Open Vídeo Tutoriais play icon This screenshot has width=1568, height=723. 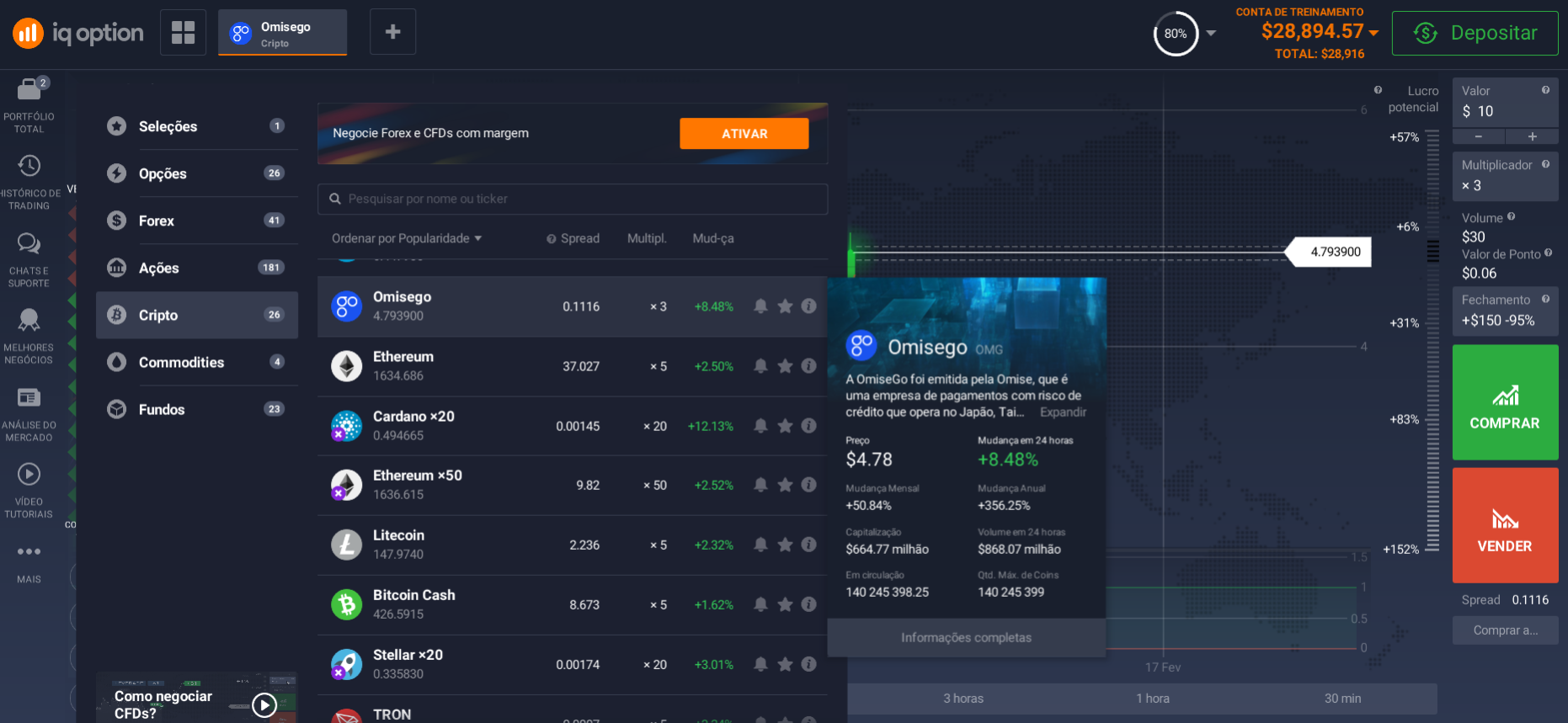tap(29, 474)
